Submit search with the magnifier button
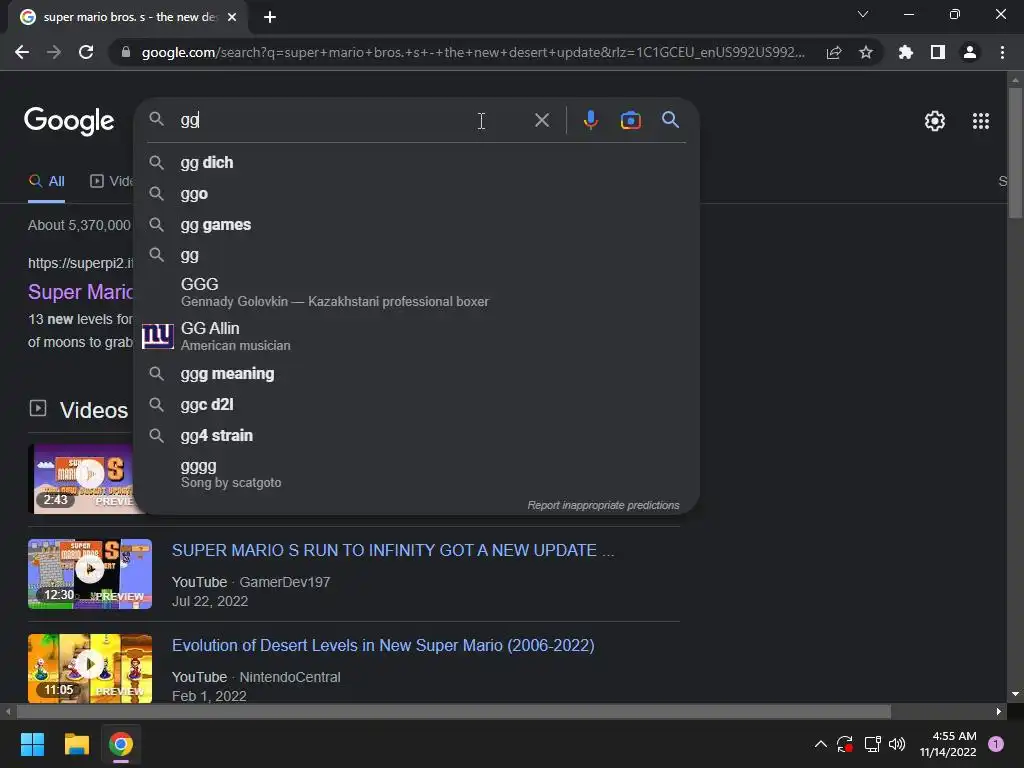 tap(670, 120)
